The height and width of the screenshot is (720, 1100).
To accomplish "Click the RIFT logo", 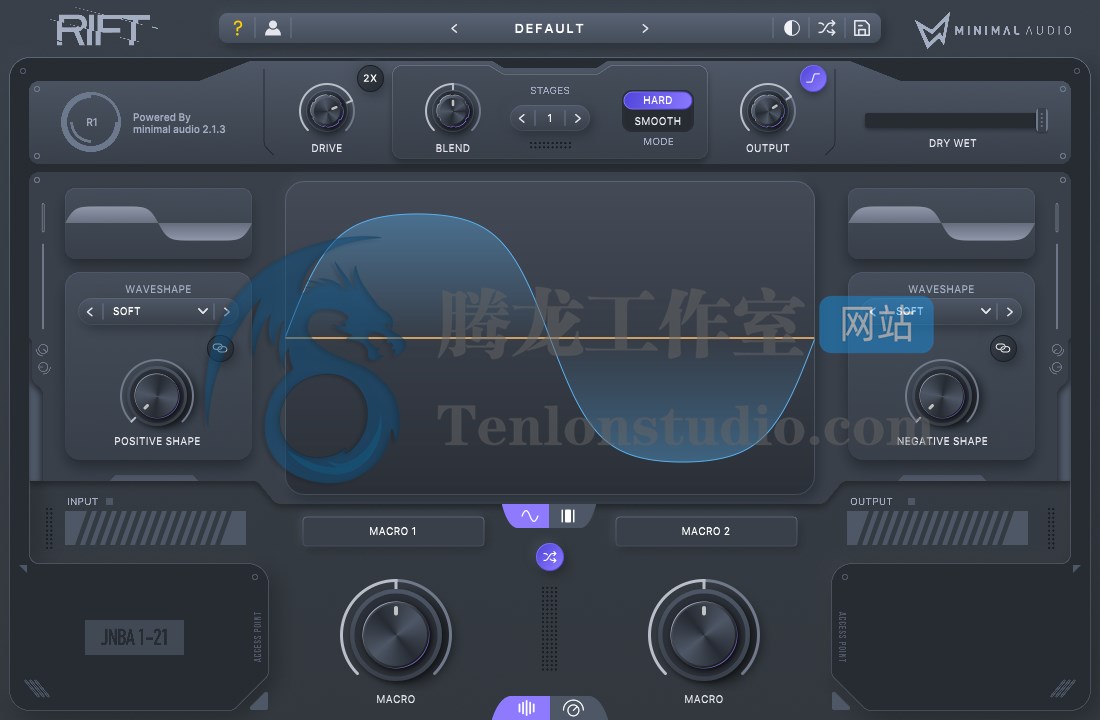I will coord(103,29).
